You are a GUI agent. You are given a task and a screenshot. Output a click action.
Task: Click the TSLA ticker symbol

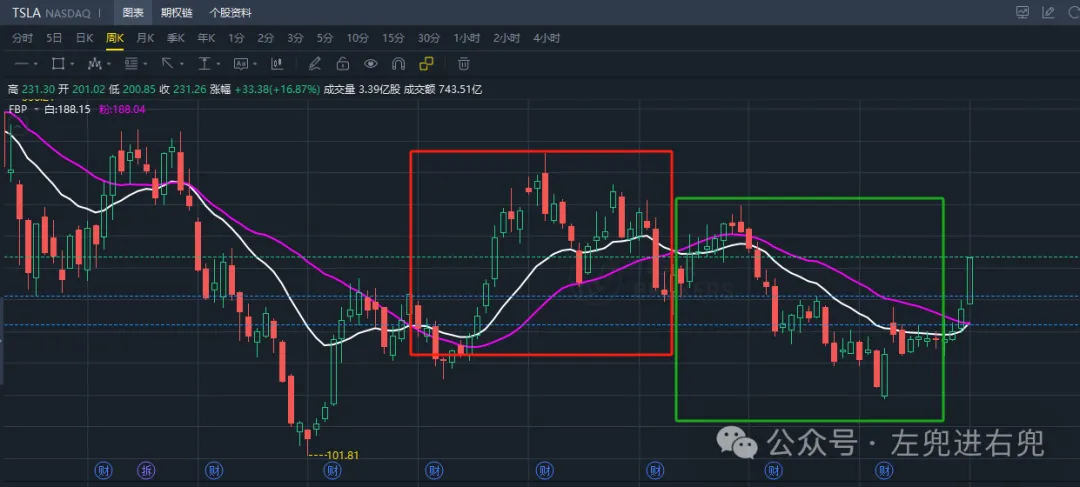point(25,12)
